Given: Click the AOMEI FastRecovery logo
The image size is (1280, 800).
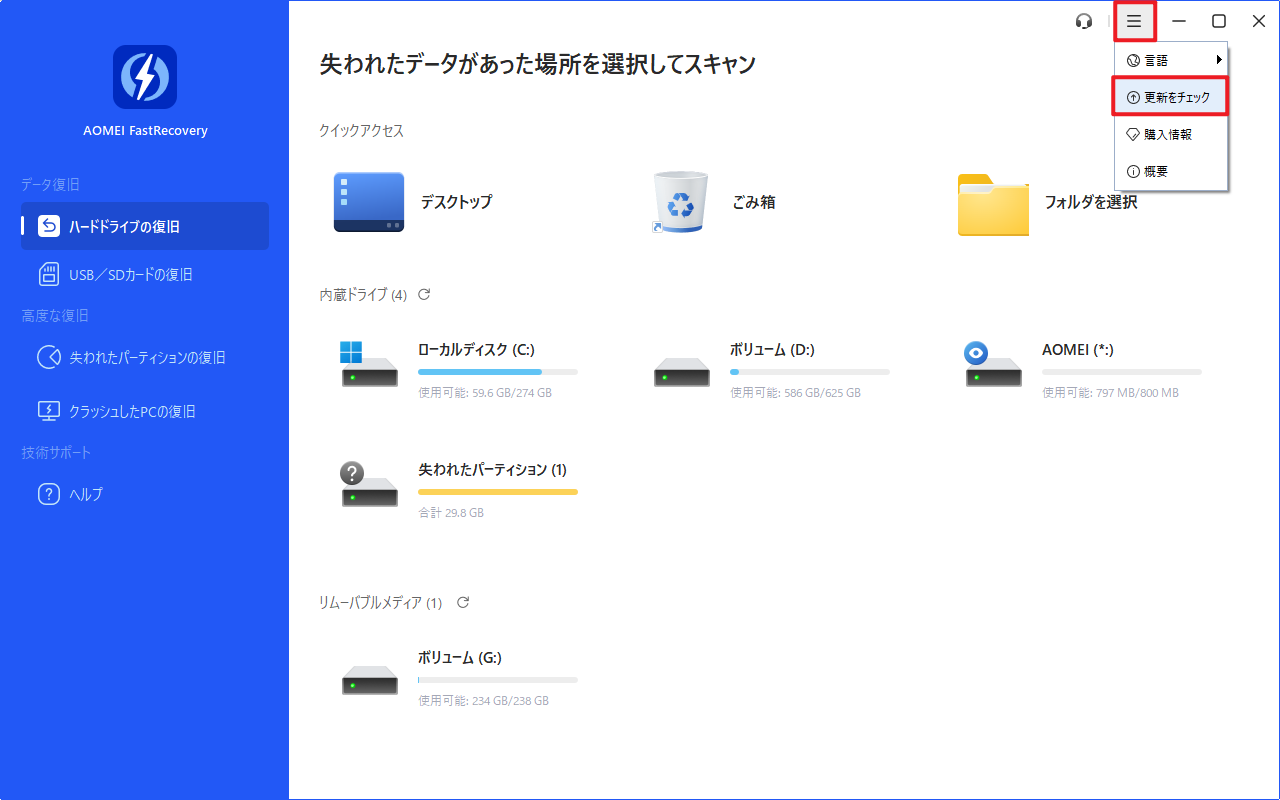Looking at the screenshot, I should pyautogui.click(x=145, y=77).
